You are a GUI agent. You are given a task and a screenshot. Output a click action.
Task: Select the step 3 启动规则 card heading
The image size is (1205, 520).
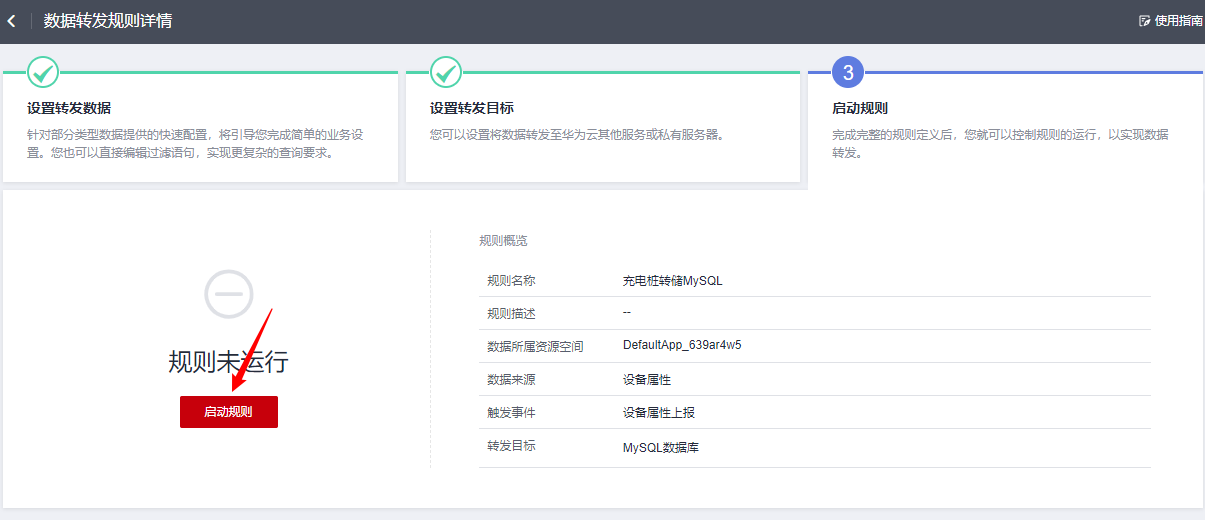pyautogui.click(x=860, y=108)
